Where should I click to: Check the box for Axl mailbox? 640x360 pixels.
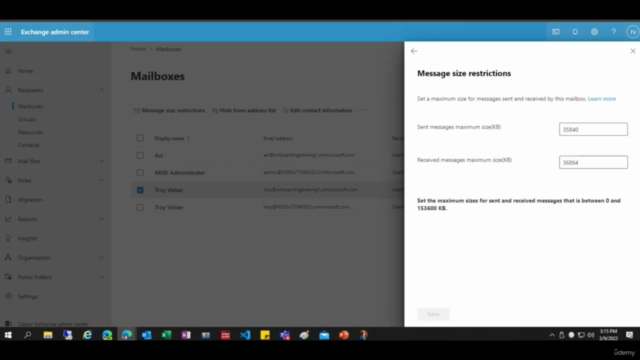[140, 156]
